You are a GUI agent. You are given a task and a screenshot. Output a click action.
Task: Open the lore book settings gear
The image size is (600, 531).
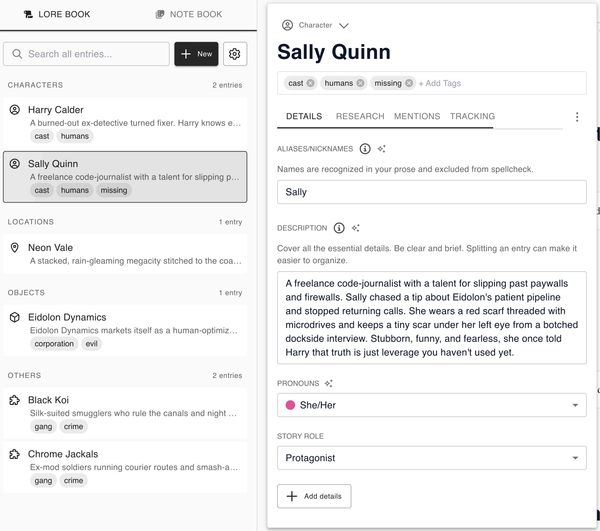coord(235,54)
